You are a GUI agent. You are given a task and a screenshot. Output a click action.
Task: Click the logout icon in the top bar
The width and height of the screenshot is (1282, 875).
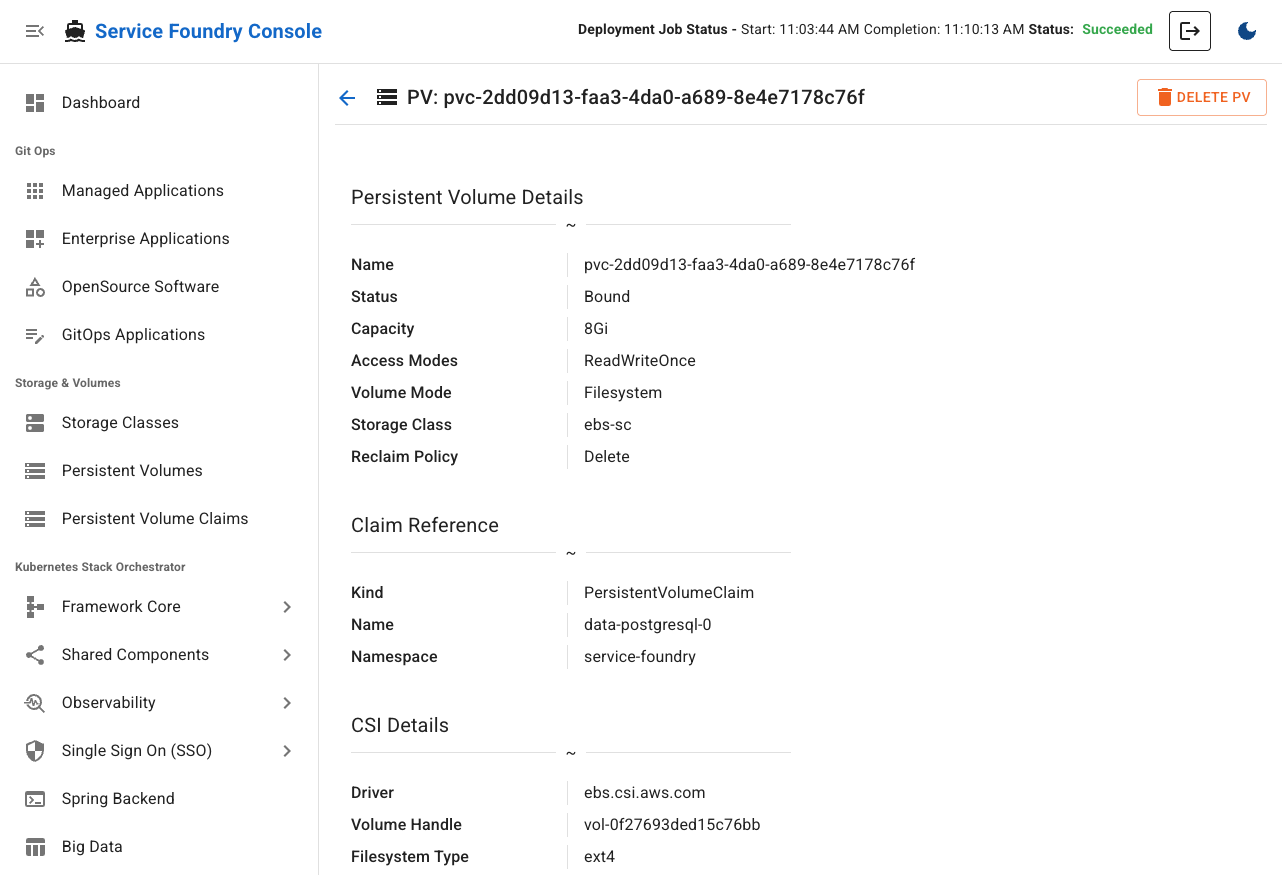point(1189,31)
